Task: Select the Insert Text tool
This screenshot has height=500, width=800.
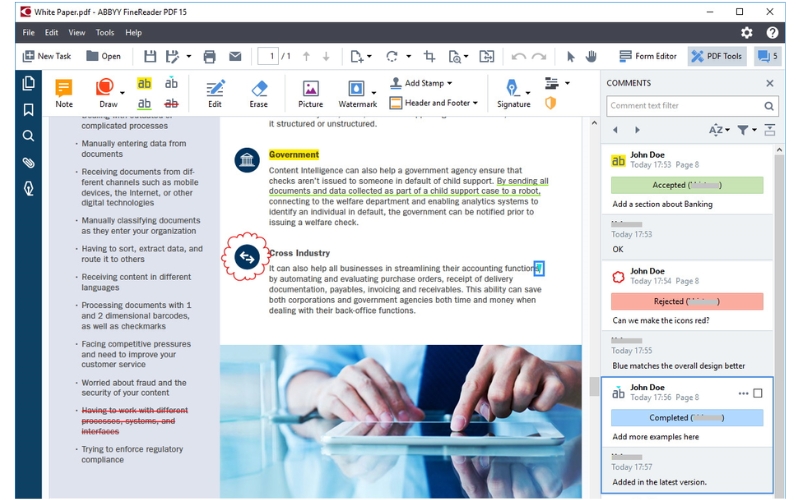Action: point(171,83)
